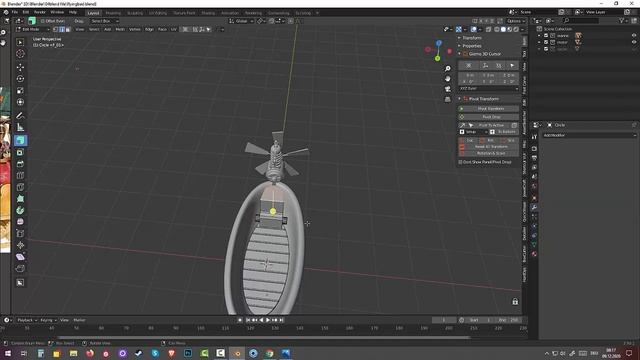
Task: Select the Shear tool
Action: 20,257
